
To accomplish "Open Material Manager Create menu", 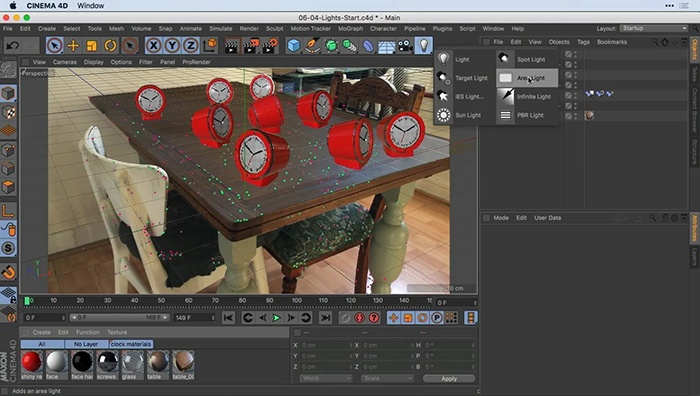I will tap(42, 332).
